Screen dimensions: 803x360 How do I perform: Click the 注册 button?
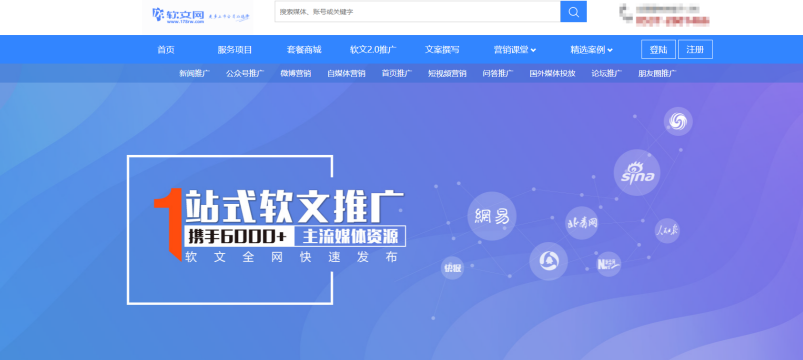(695, 50)
